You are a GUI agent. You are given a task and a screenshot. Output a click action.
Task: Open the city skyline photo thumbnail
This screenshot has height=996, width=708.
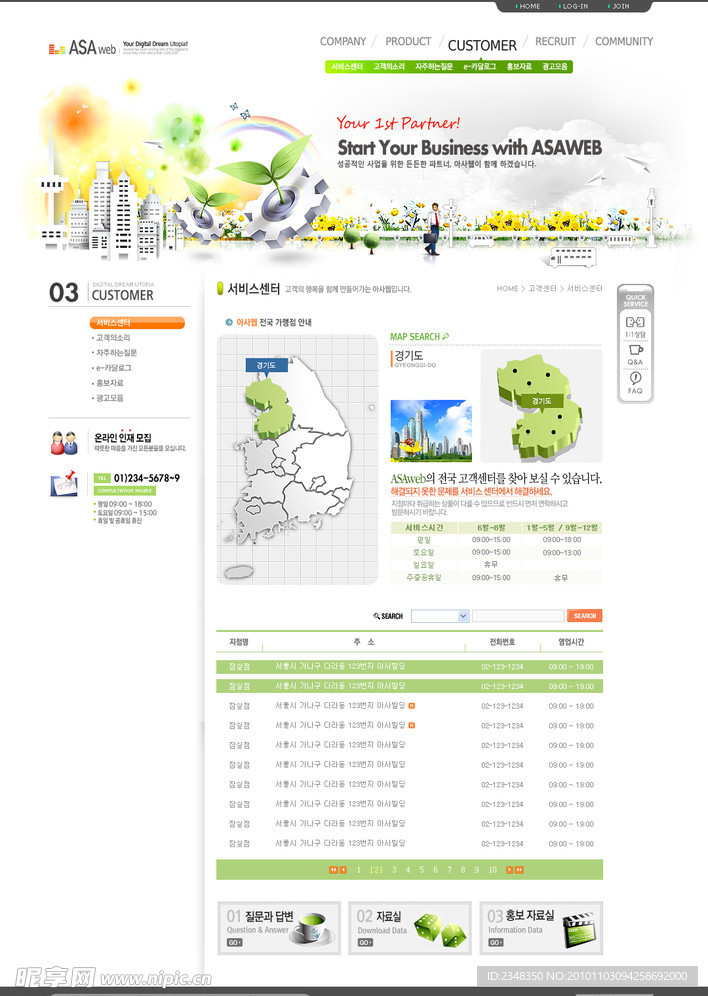[431, 431]
